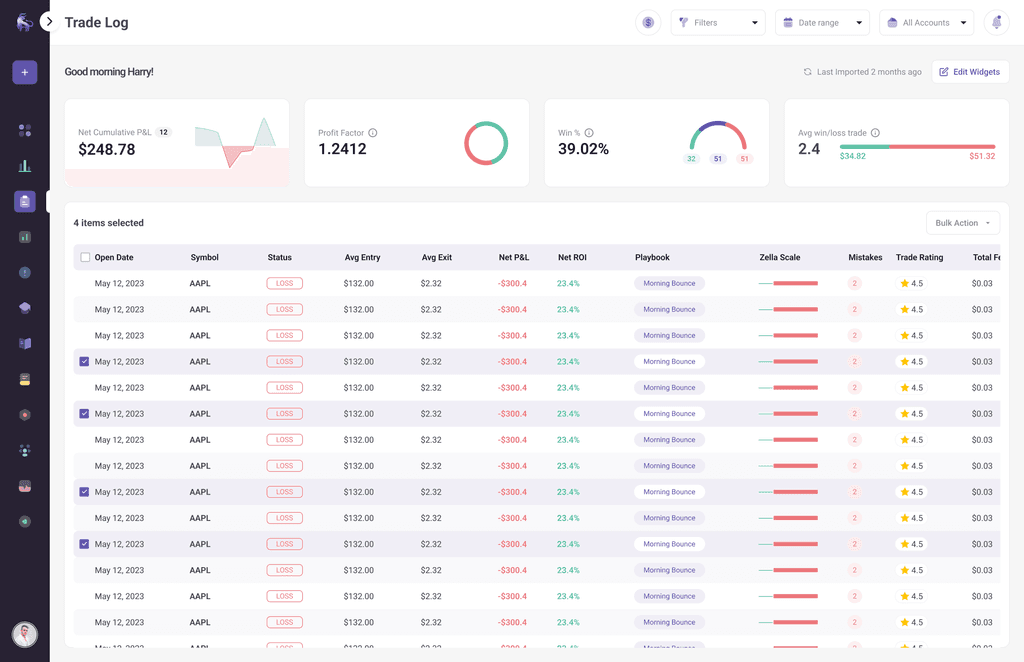Click the Profit Factor donut chart

[486, 143]
